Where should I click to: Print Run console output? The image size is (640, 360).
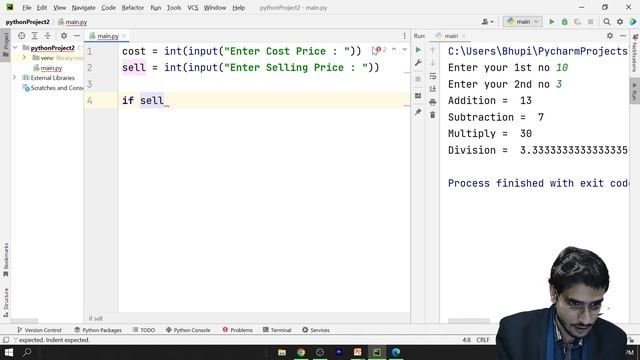433,102
